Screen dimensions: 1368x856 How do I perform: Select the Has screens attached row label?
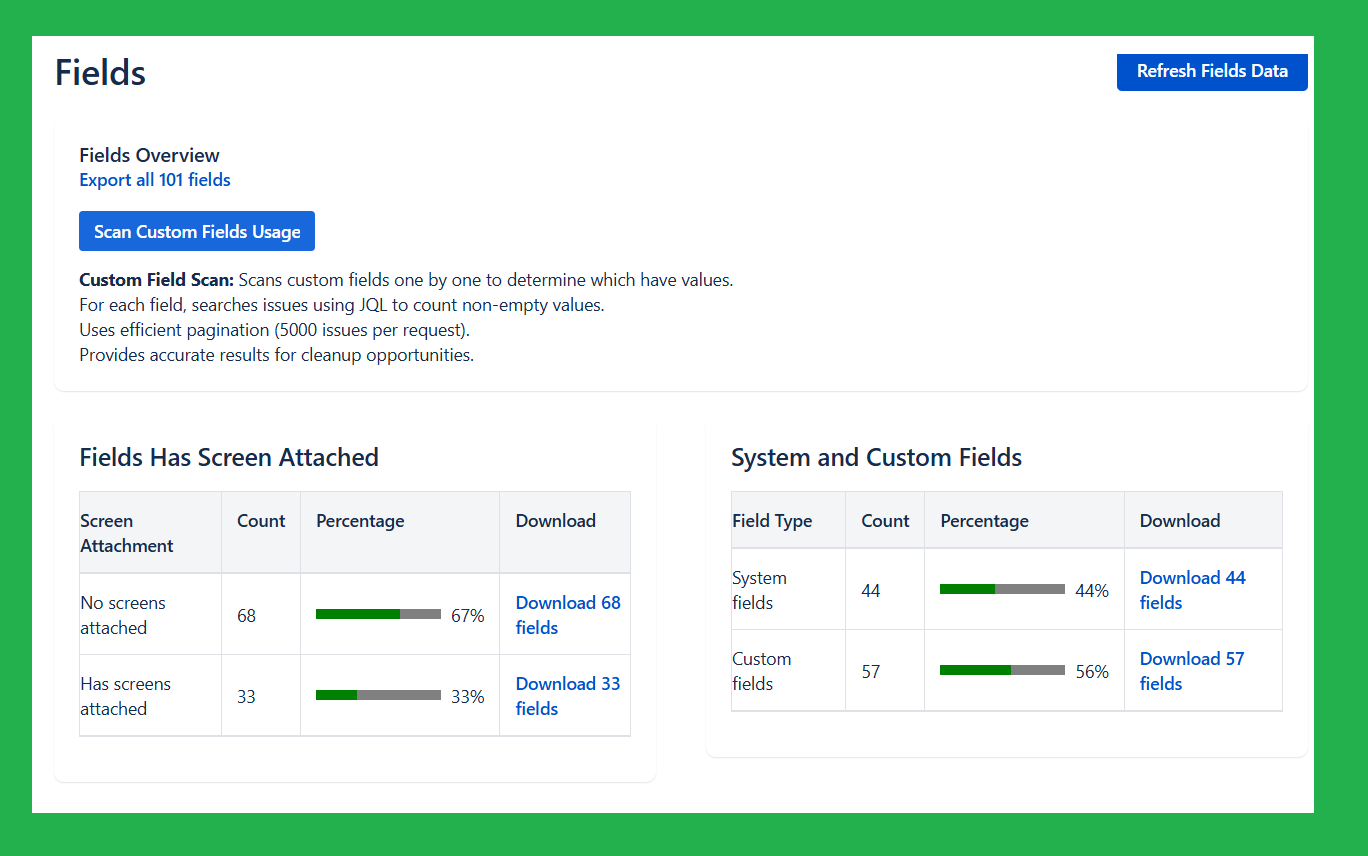[x=125, y=696]
